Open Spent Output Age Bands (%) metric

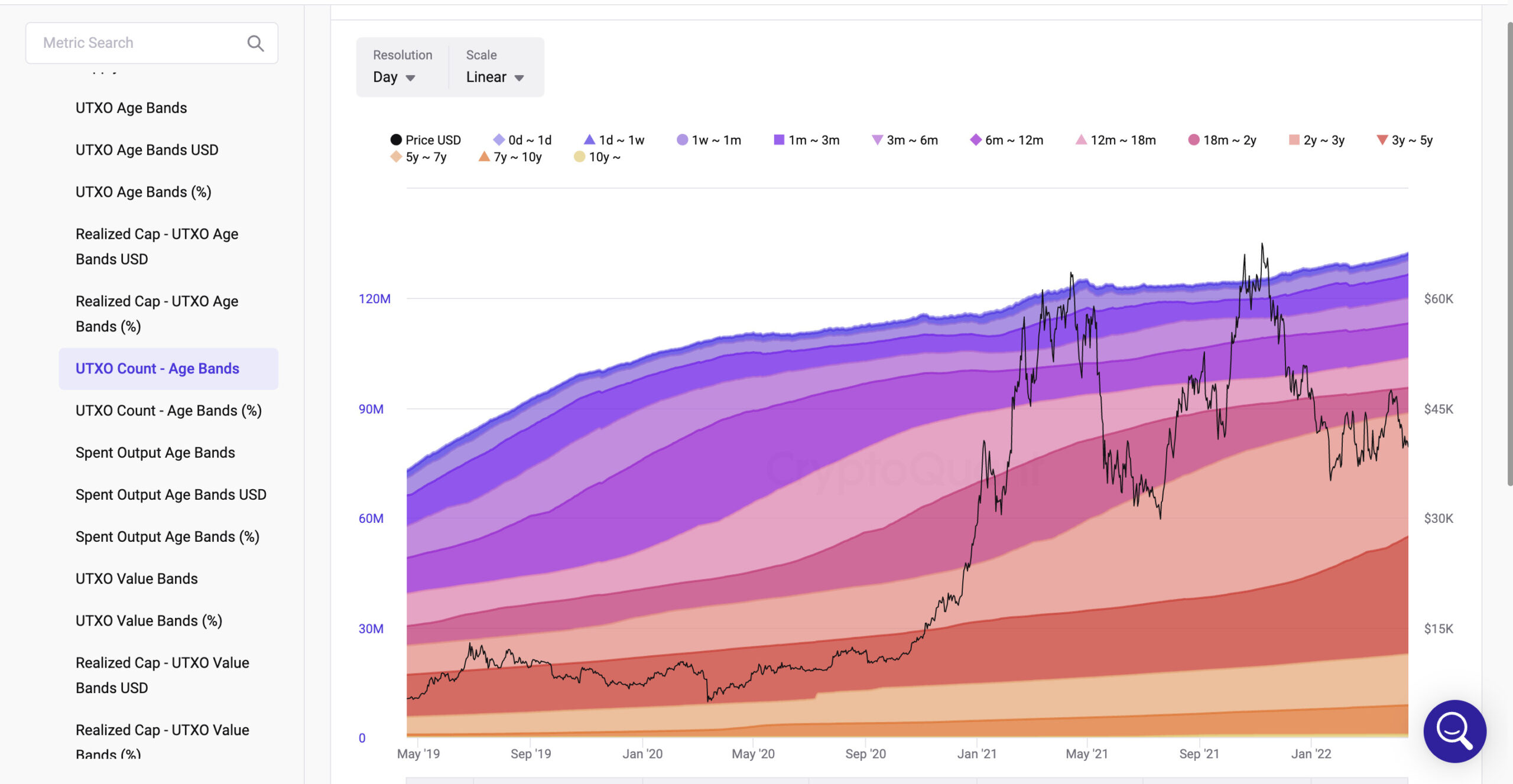[x=168, y=536]
